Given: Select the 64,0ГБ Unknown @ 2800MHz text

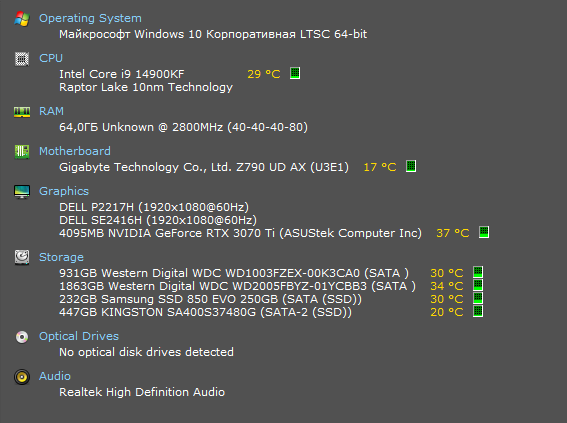Looking at the screenshot, I should 183,127.
